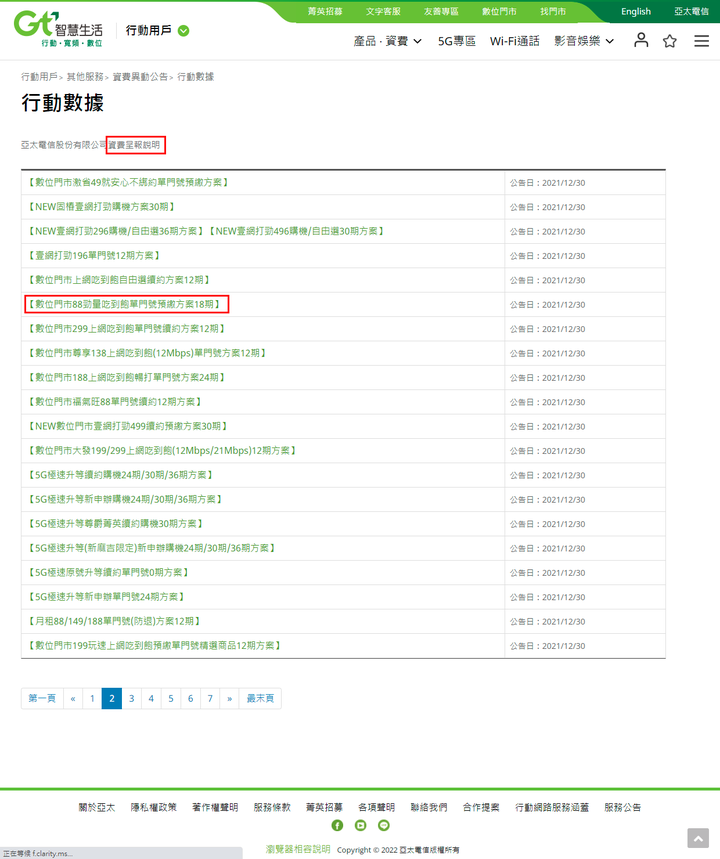Image resolution: width=720 pixels, height=859 pixels.
Task: Click the star favorites icon
Action: pyautogui.click(x=670, y=41)
